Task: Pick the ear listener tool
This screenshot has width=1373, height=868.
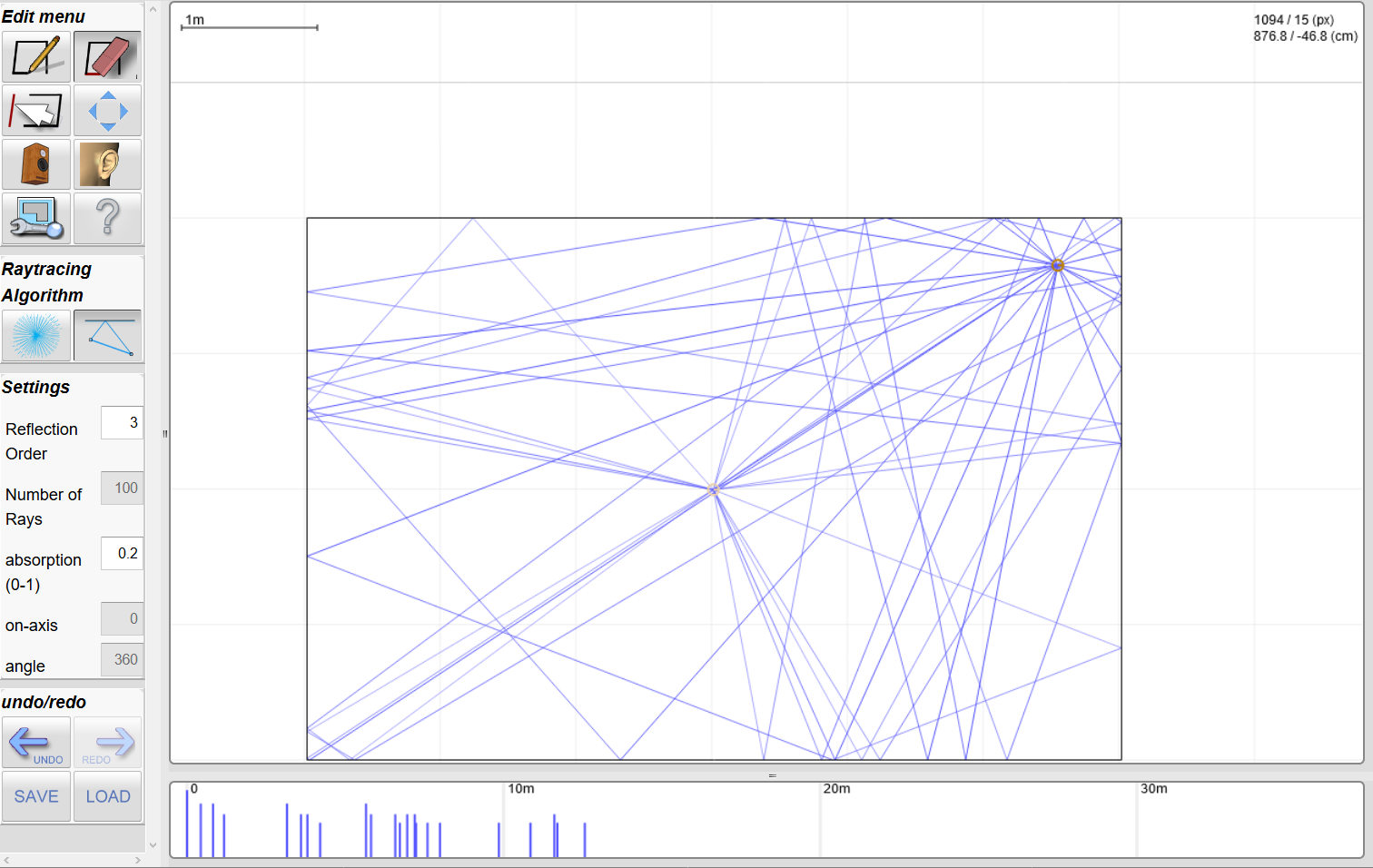Action: click(107, 164)
